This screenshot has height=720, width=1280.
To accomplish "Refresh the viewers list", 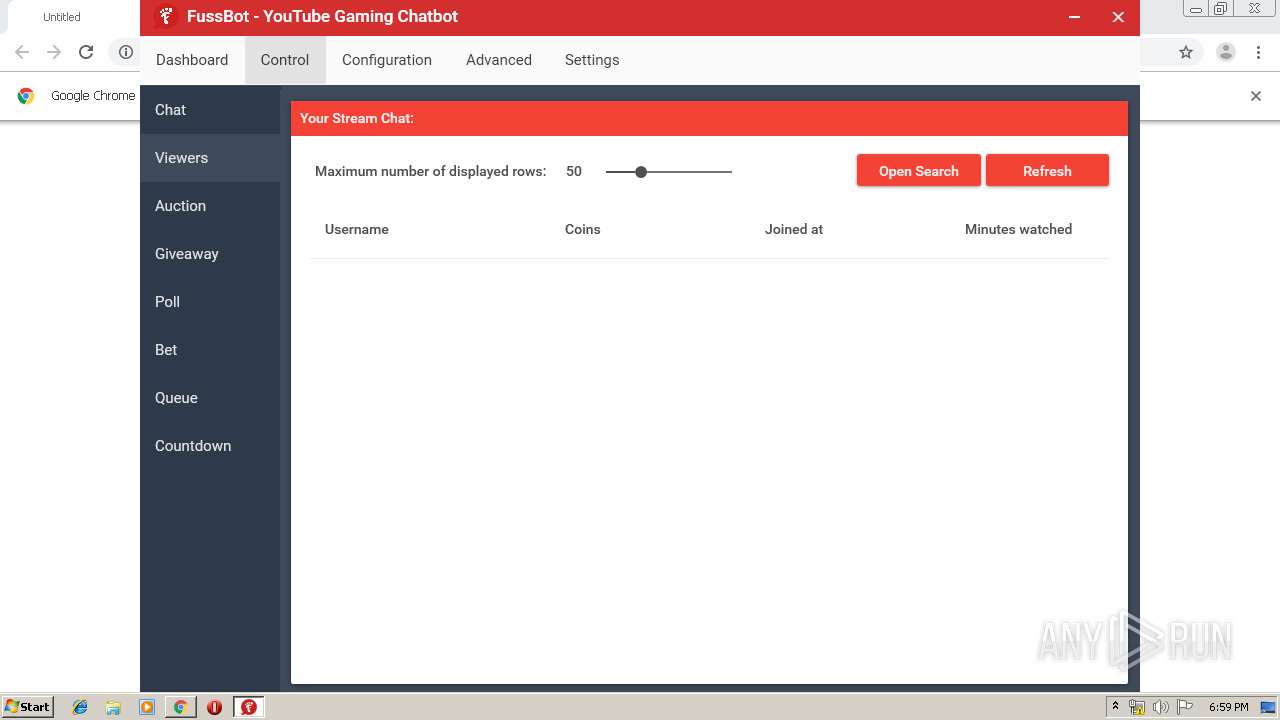I will click(x=1047, y=171).
